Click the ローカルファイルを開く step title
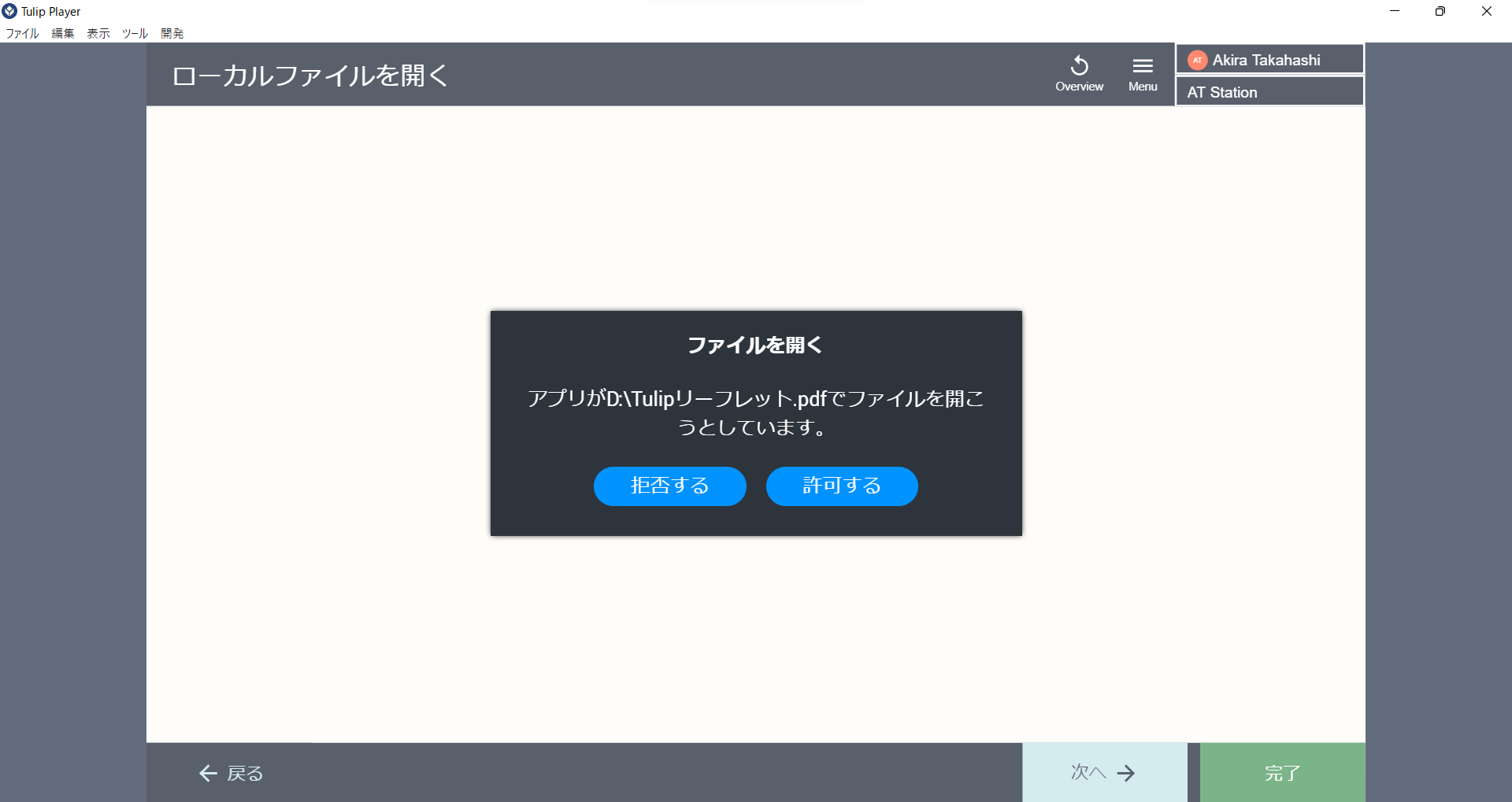This screenshot has height=802, width=1512. pyautogui.click(x=310, y=76)
